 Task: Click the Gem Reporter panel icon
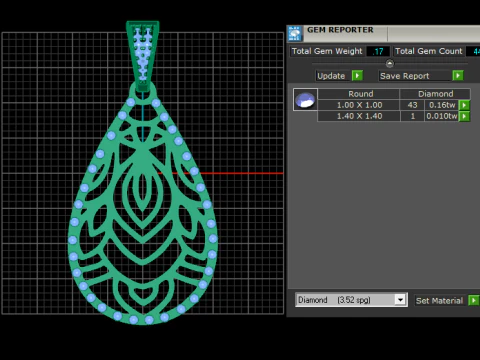(295, 34)
